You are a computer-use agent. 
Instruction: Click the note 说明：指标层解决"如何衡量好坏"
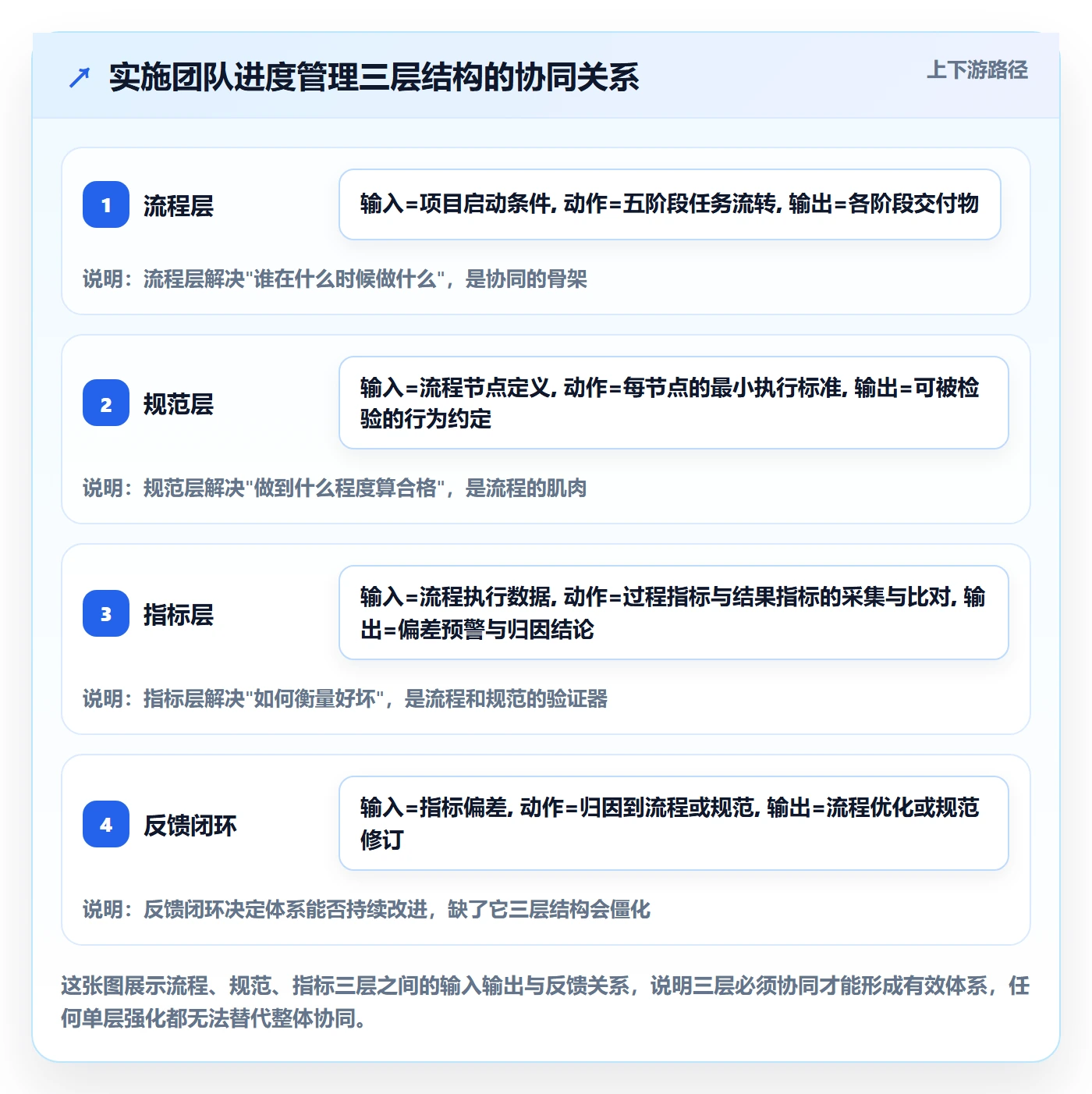(346, 698)
